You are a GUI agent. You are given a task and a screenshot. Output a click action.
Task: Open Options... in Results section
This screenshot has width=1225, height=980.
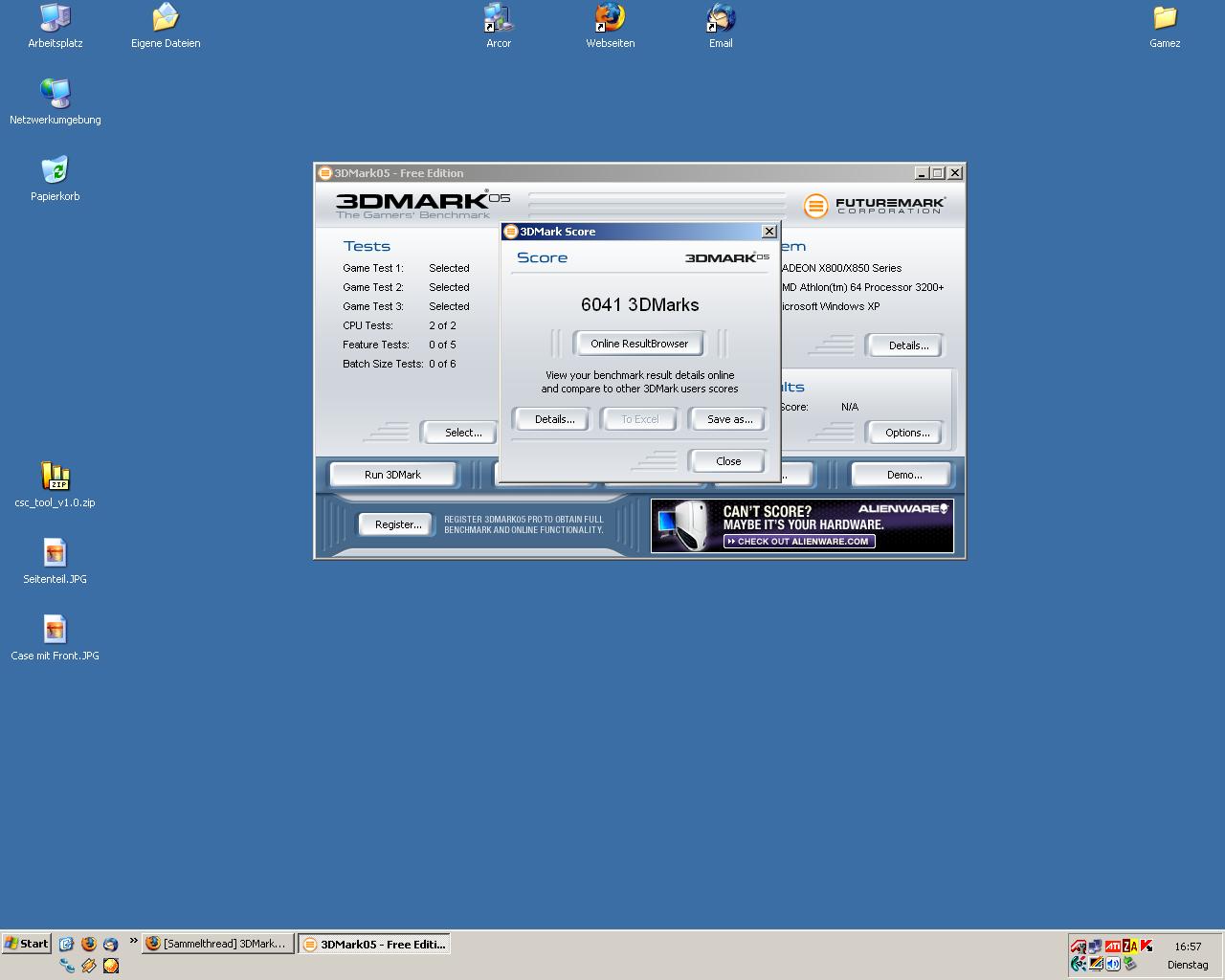click(x=907, y=433)
